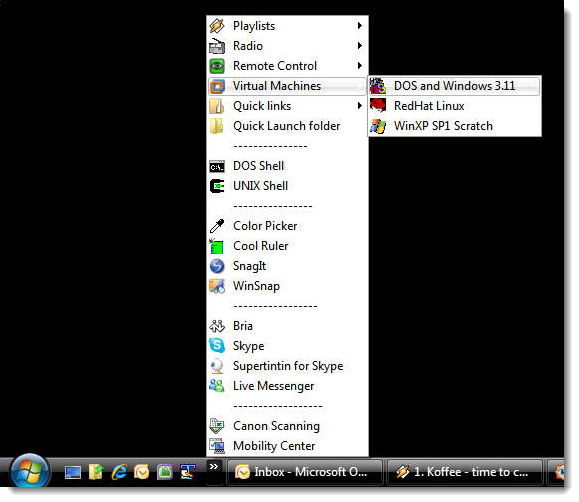Click the DOS Shell console icon
This screenshot has height=502, width=579.
point(217,167)
